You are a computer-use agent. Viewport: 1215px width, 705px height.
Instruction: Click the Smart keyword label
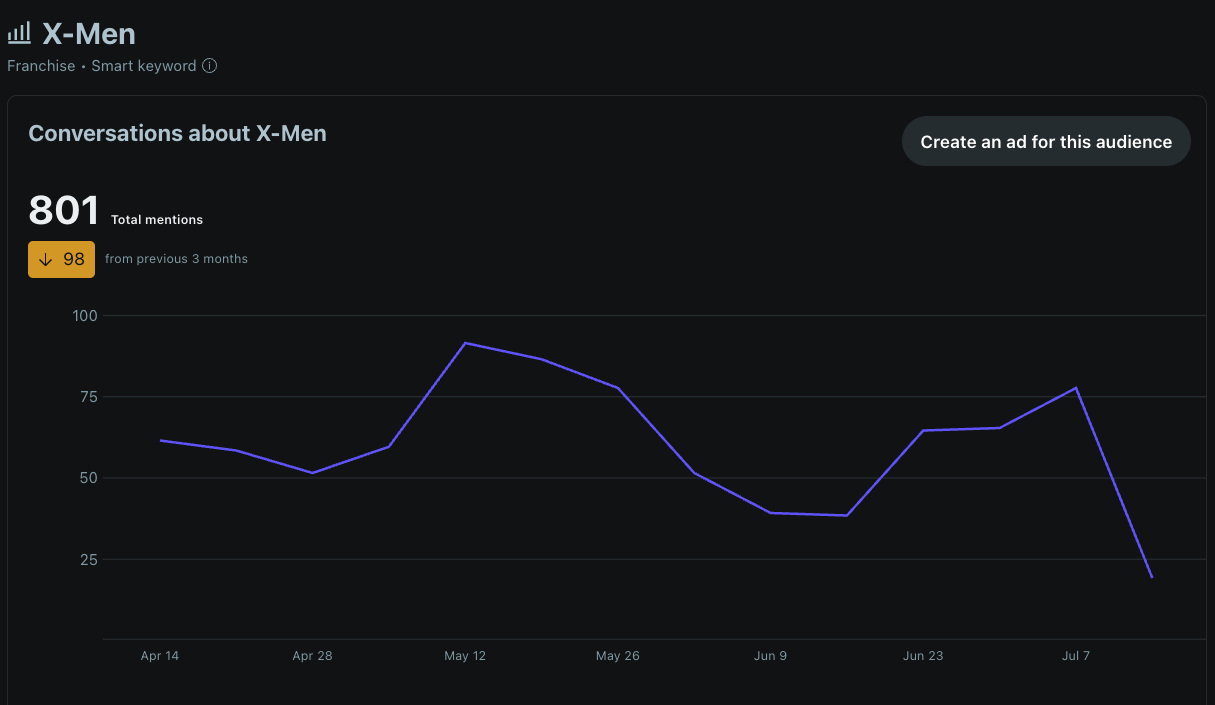coord(144,66)
